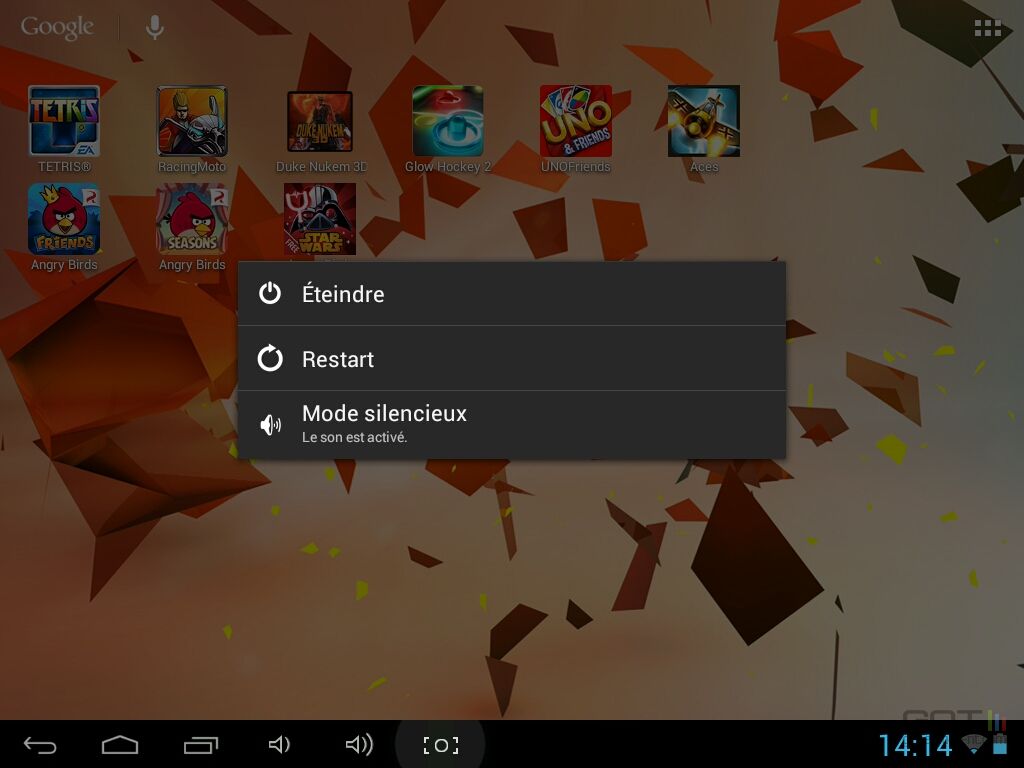The width and height of the screenshot is (1024, 768).
Task: Open the recent apps overview
Action: (x=200, y=745)
